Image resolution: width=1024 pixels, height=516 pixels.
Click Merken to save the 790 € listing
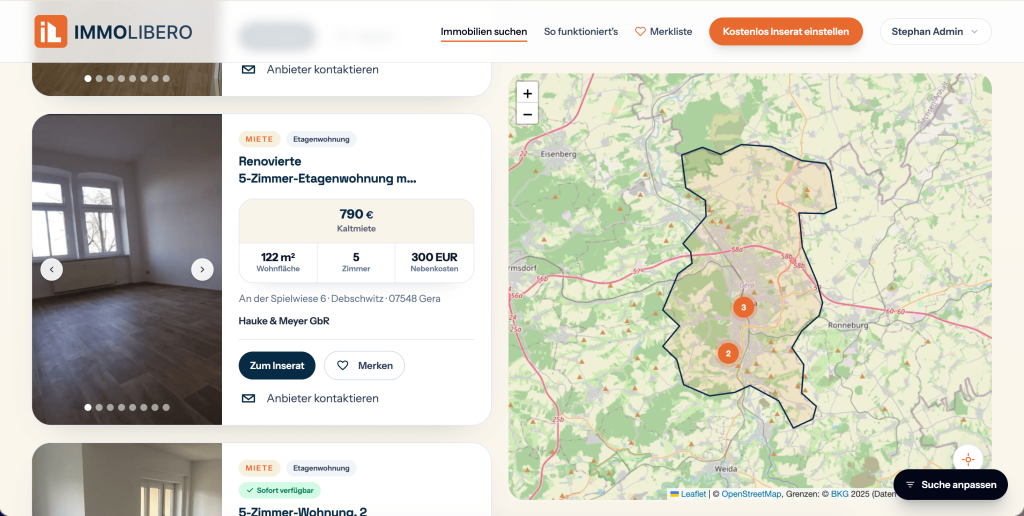pyautogui.click(x=364, y=366)
